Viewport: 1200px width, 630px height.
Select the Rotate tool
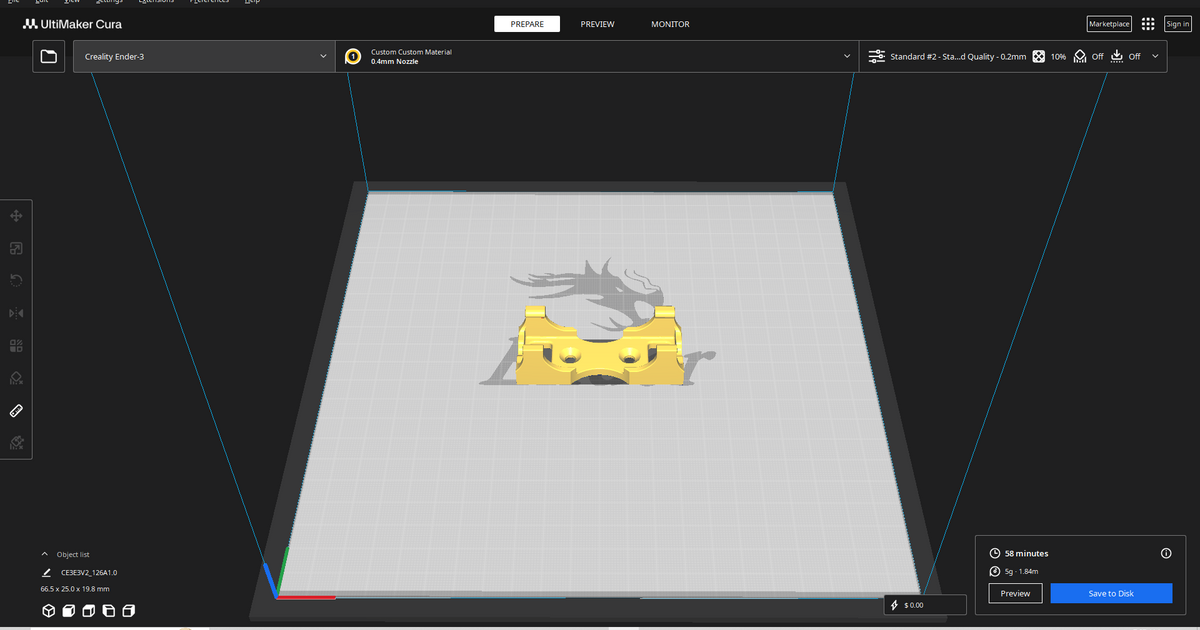[x=16, y=281]
